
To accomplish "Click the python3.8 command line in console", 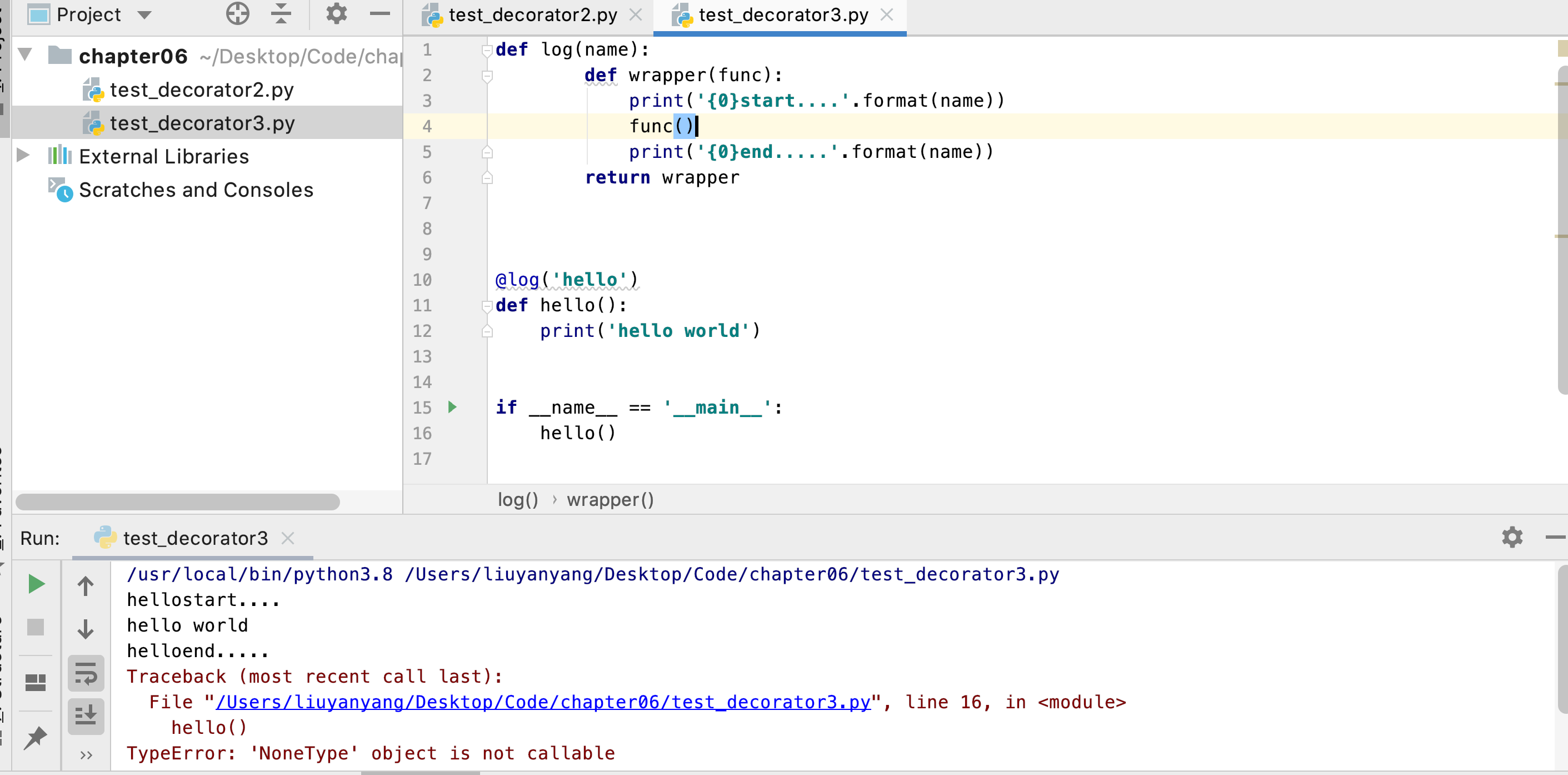I will [x=592, y=574].
